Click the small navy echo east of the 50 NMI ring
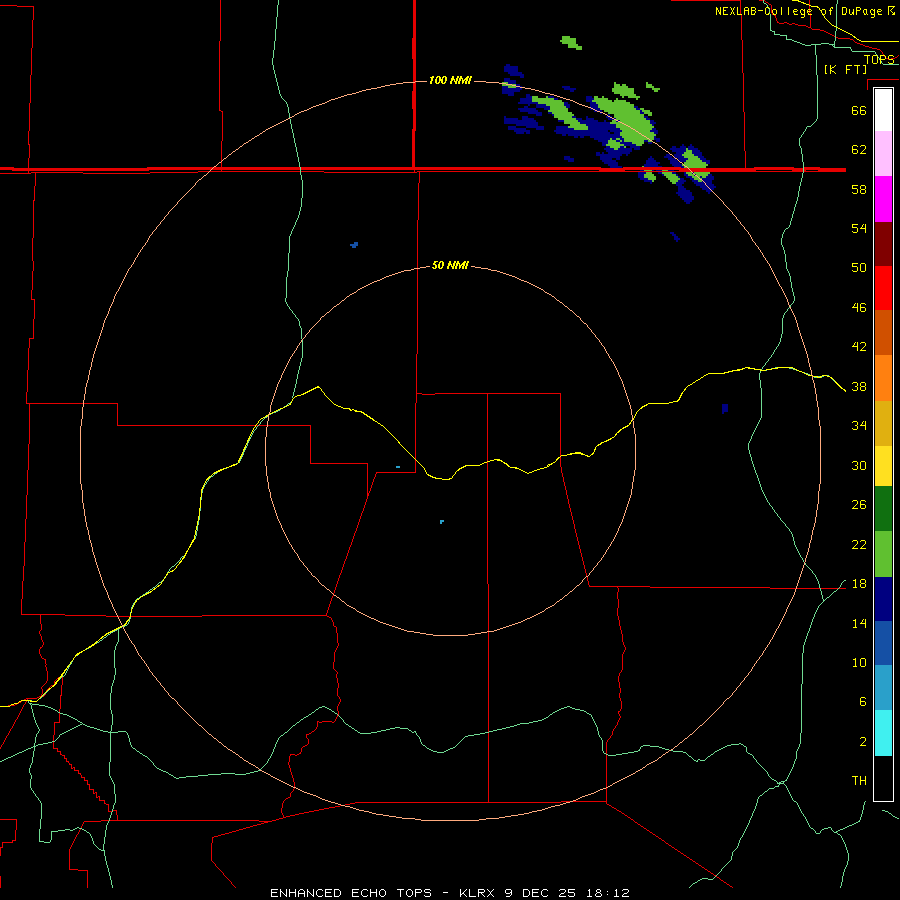The width and height of the screenshot is (900, 900). [725, 408]
